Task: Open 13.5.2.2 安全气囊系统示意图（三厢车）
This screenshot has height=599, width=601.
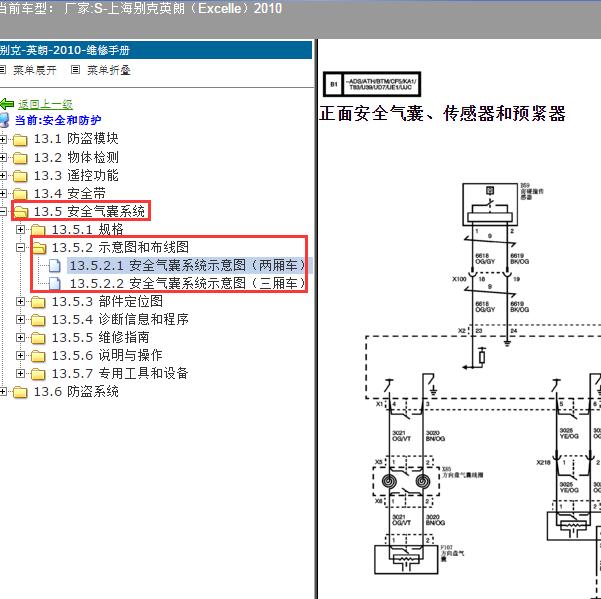Action: click(187, 283)
